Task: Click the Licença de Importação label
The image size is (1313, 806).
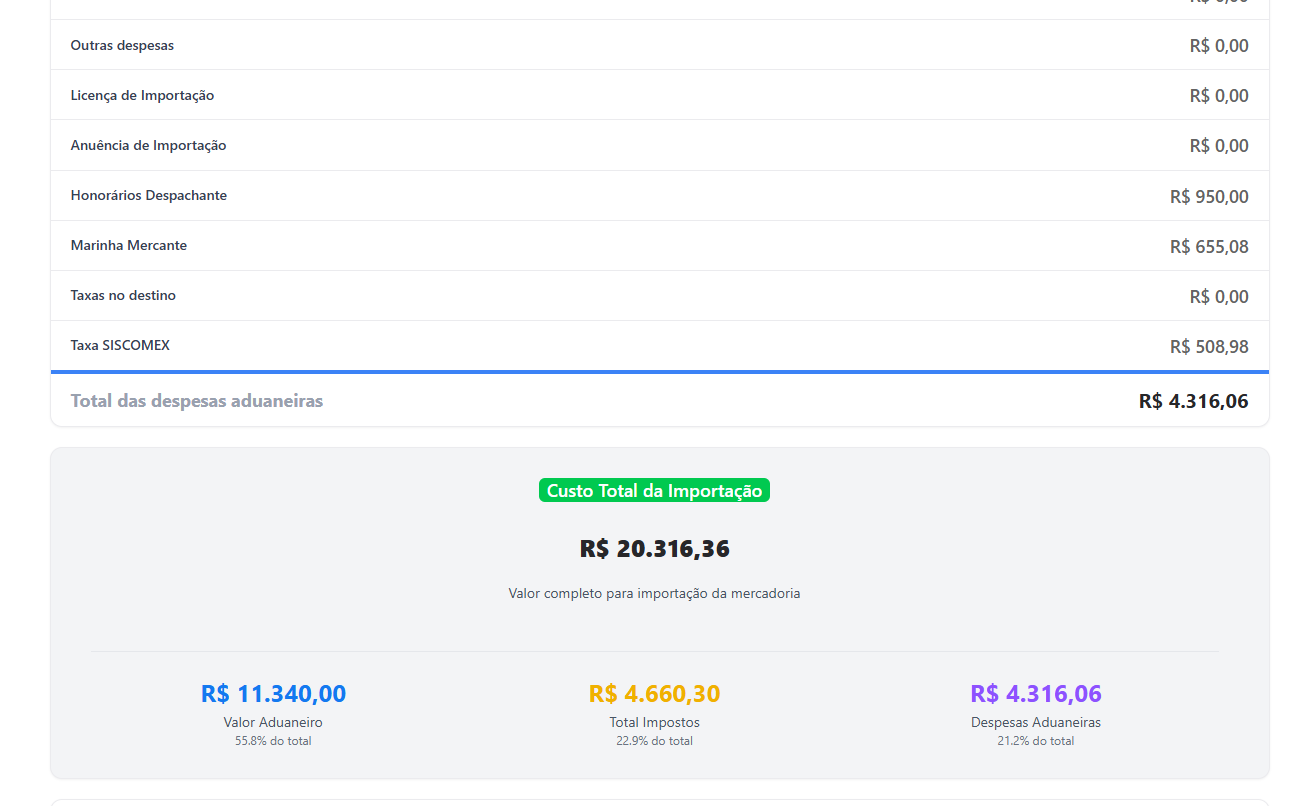Action: click(x=142, y=96)
